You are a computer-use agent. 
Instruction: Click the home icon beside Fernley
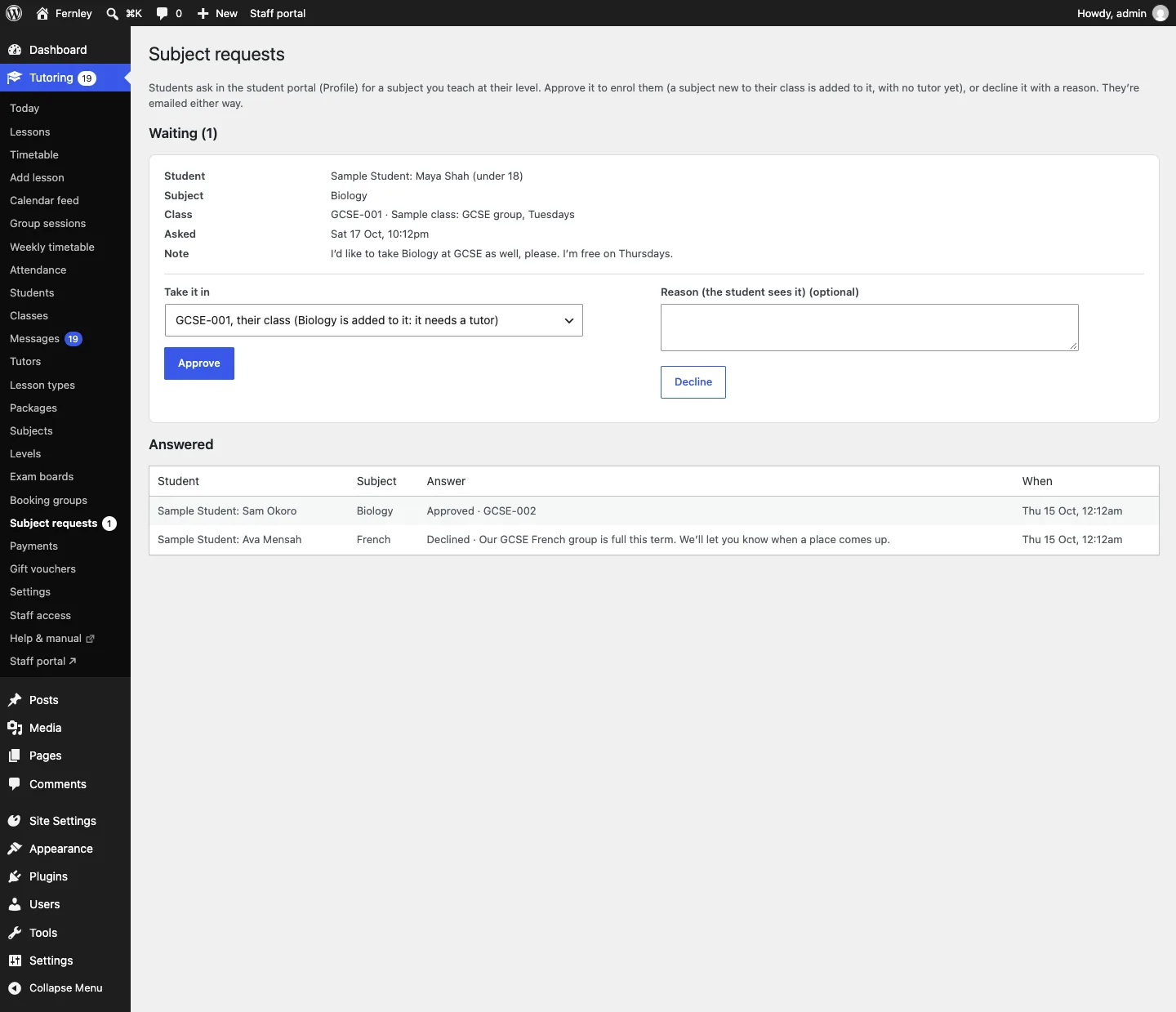point(42,13)
